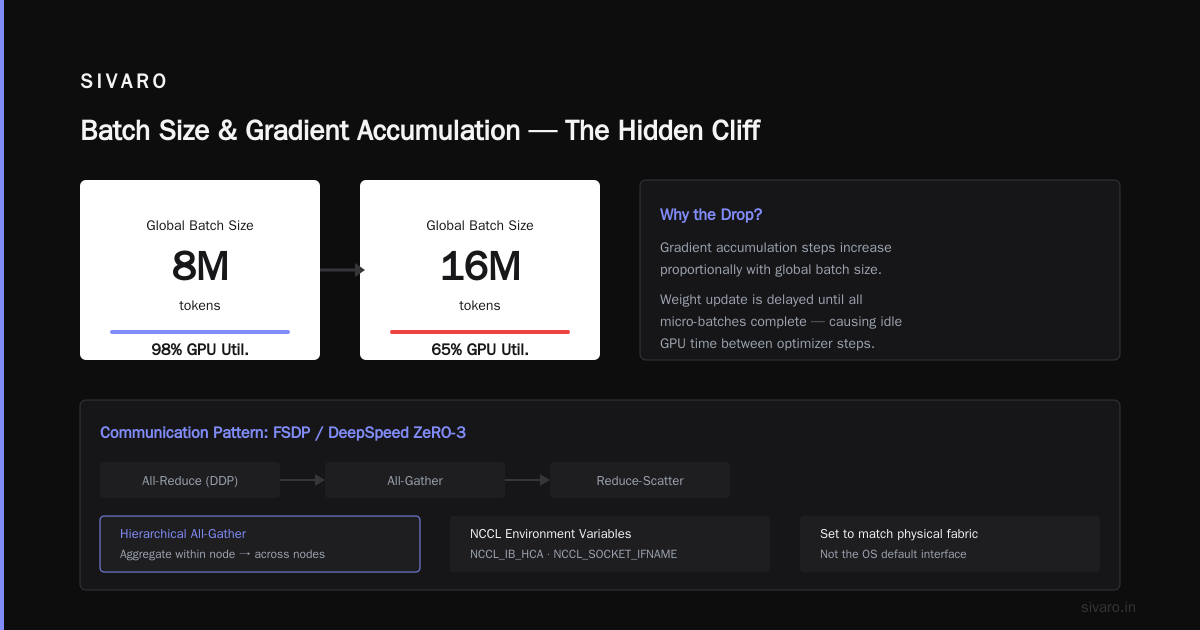
Task: Click the Reduce-Scatter box
Action: tap(640, 480)
